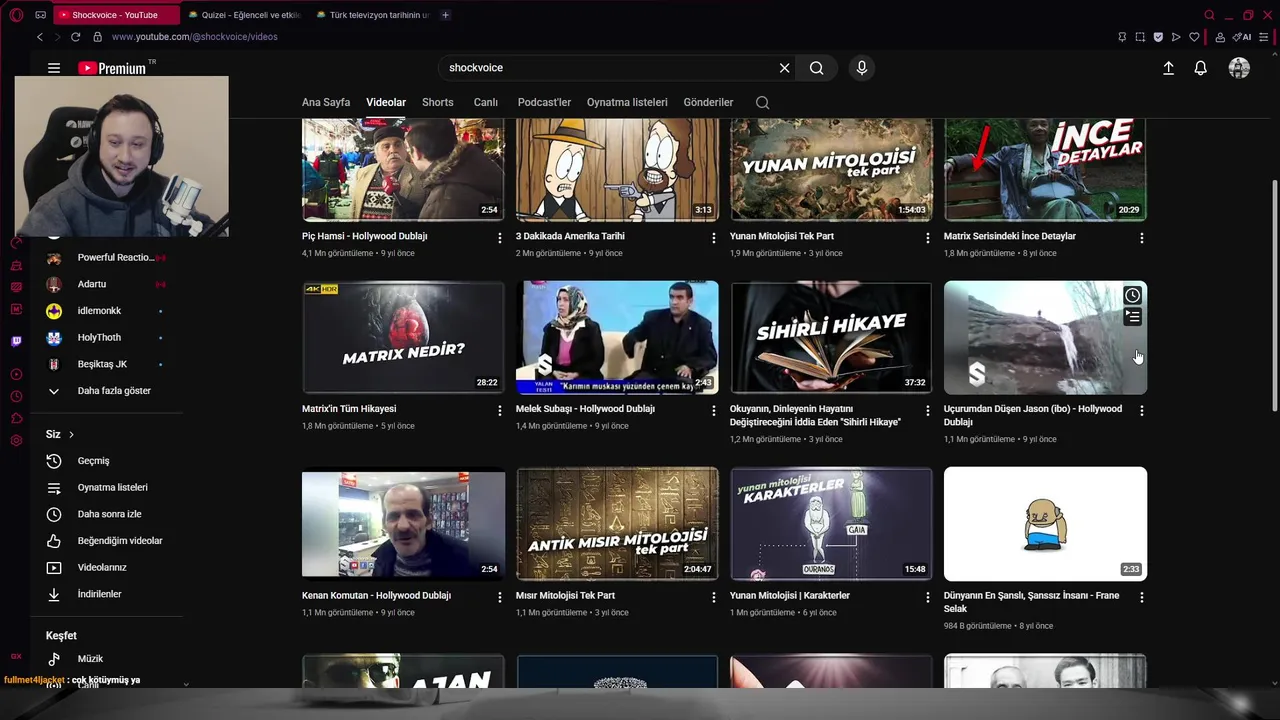1280x720 pixels.
Task: Open the Canlı channel tab
Action: point(486,102)
